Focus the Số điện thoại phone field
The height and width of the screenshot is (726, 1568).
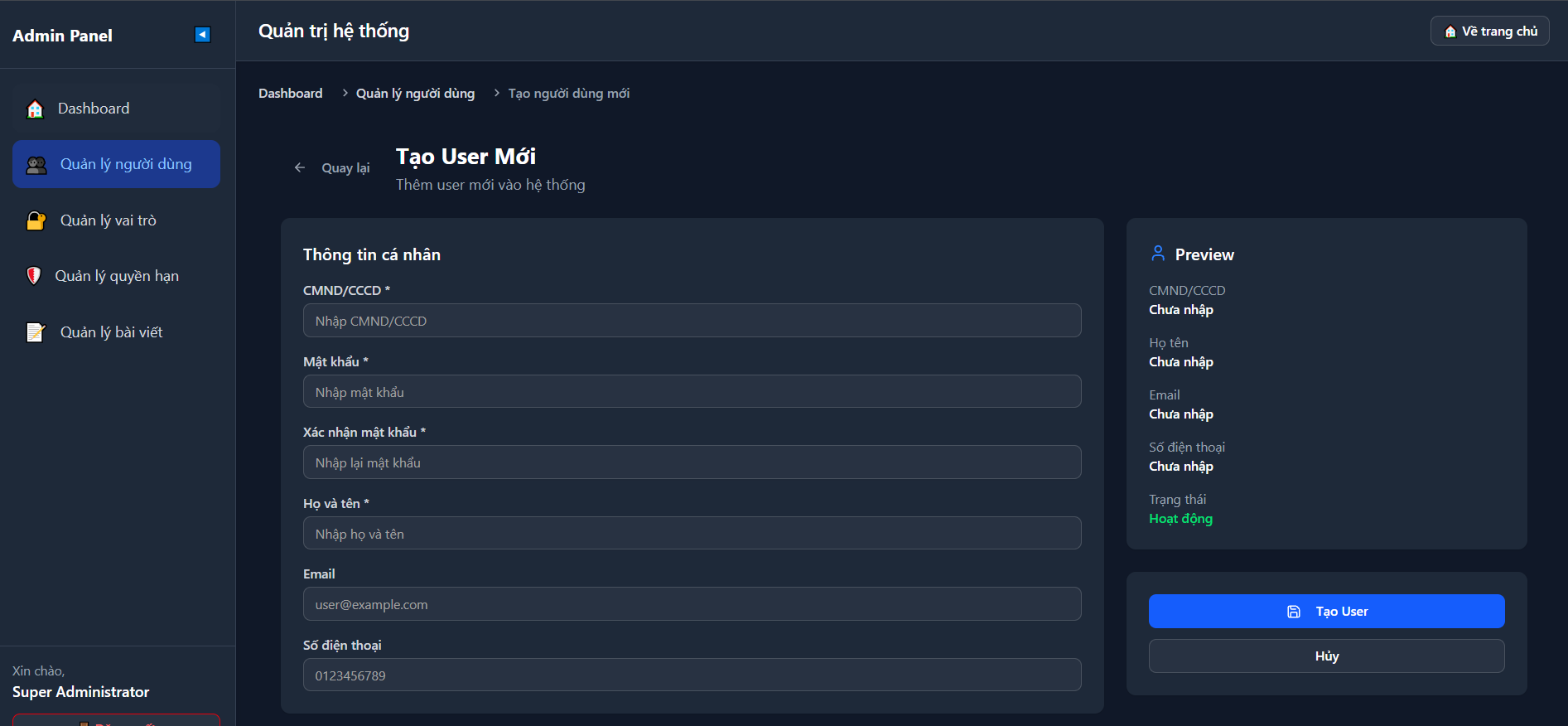tap(692, 675)
